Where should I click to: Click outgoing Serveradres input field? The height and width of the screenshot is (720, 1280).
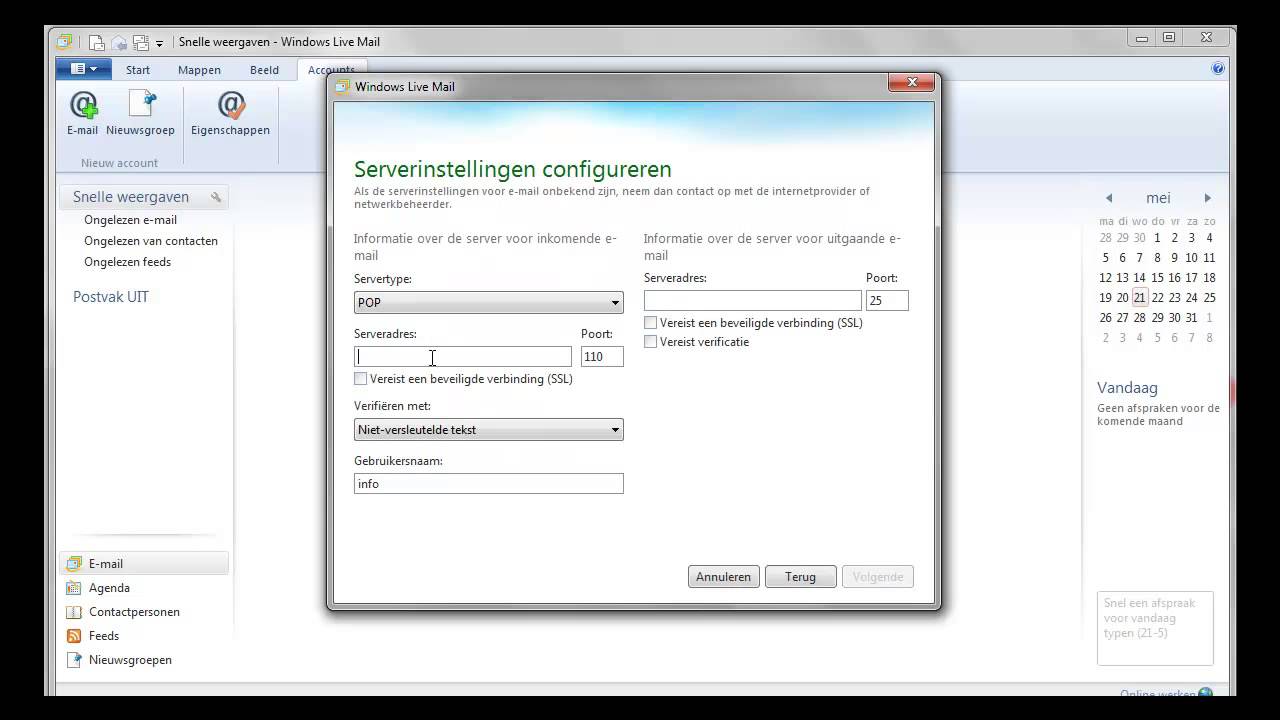click(753, 300)
